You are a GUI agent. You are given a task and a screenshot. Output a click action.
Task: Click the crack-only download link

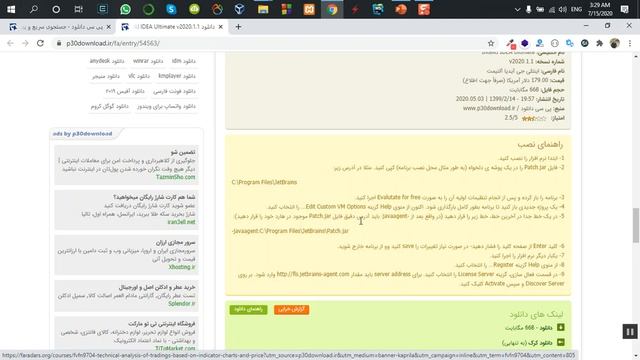click(527, 343)
